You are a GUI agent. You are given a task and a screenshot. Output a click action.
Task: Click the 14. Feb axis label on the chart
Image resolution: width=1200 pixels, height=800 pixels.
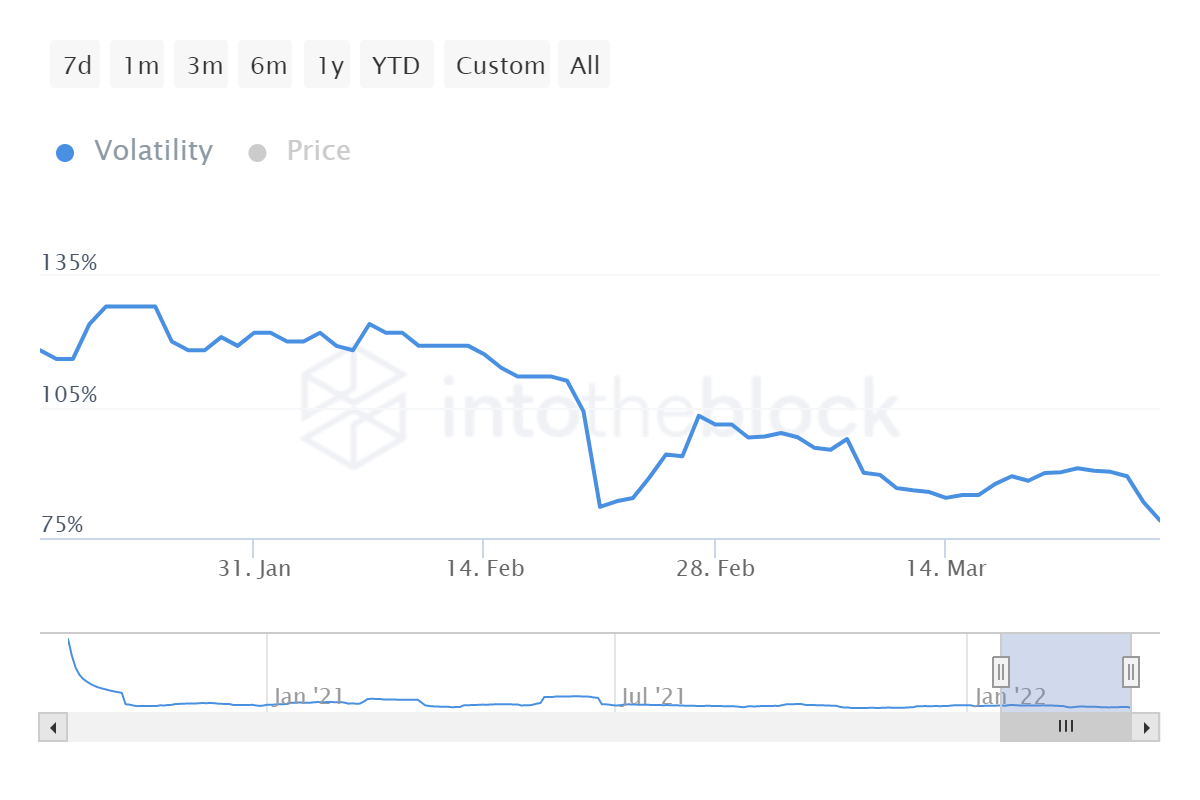coord(488,567)
